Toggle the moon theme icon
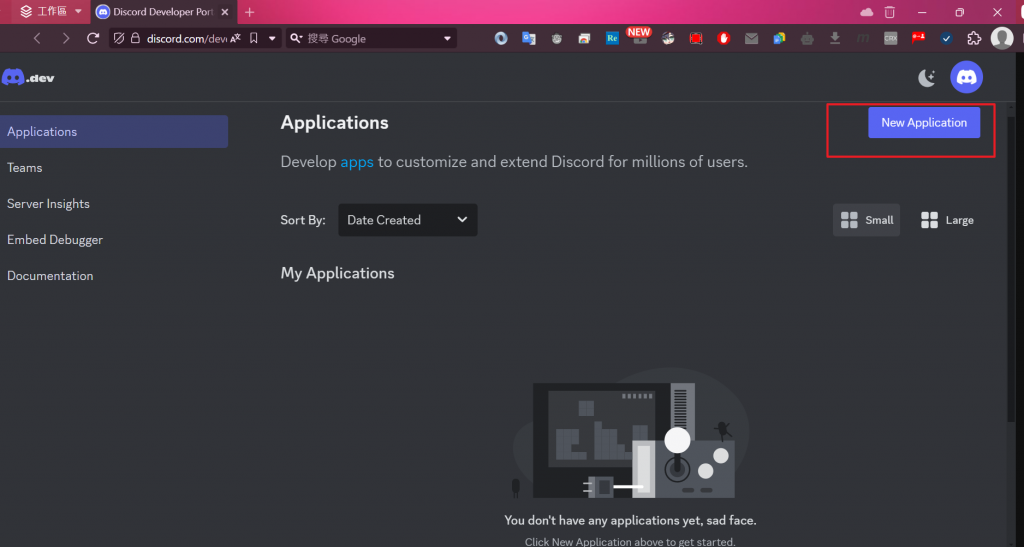The height and width of the screenshot is (547, 1024). (x=927, y=78)
